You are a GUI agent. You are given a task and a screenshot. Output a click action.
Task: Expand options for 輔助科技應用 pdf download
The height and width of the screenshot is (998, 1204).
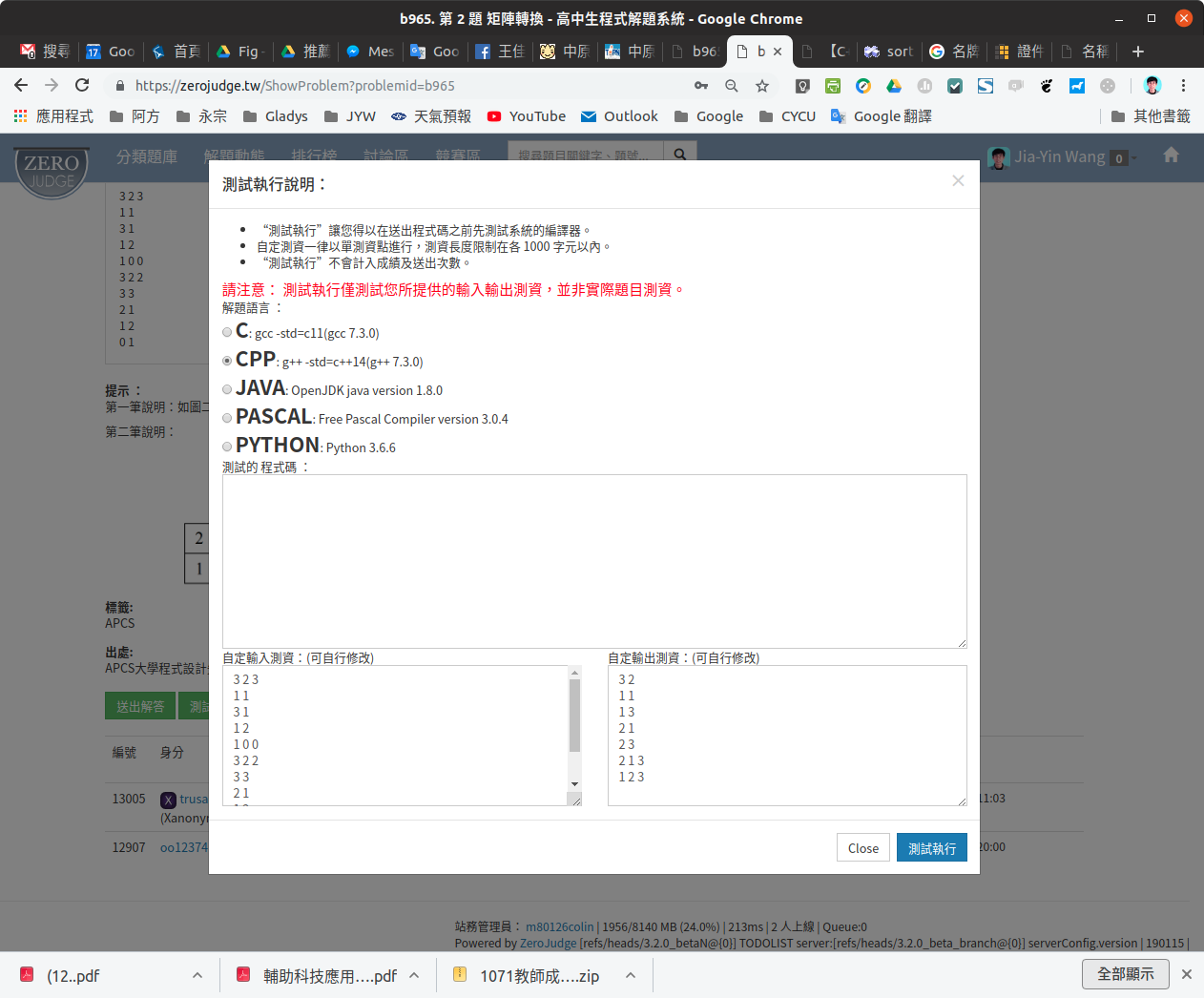pos(415,975)
